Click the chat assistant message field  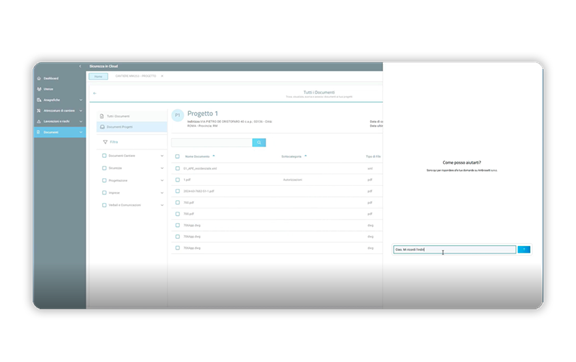(x=454, y=250)
